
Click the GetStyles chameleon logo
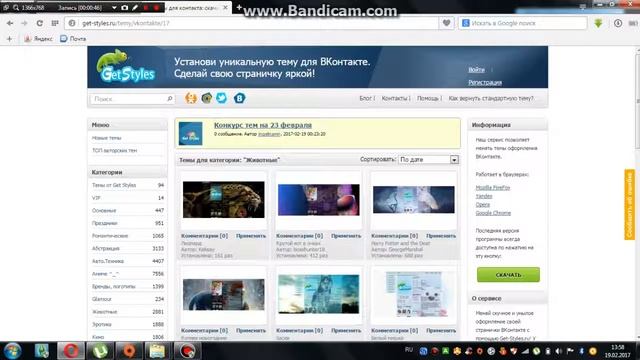126,67
